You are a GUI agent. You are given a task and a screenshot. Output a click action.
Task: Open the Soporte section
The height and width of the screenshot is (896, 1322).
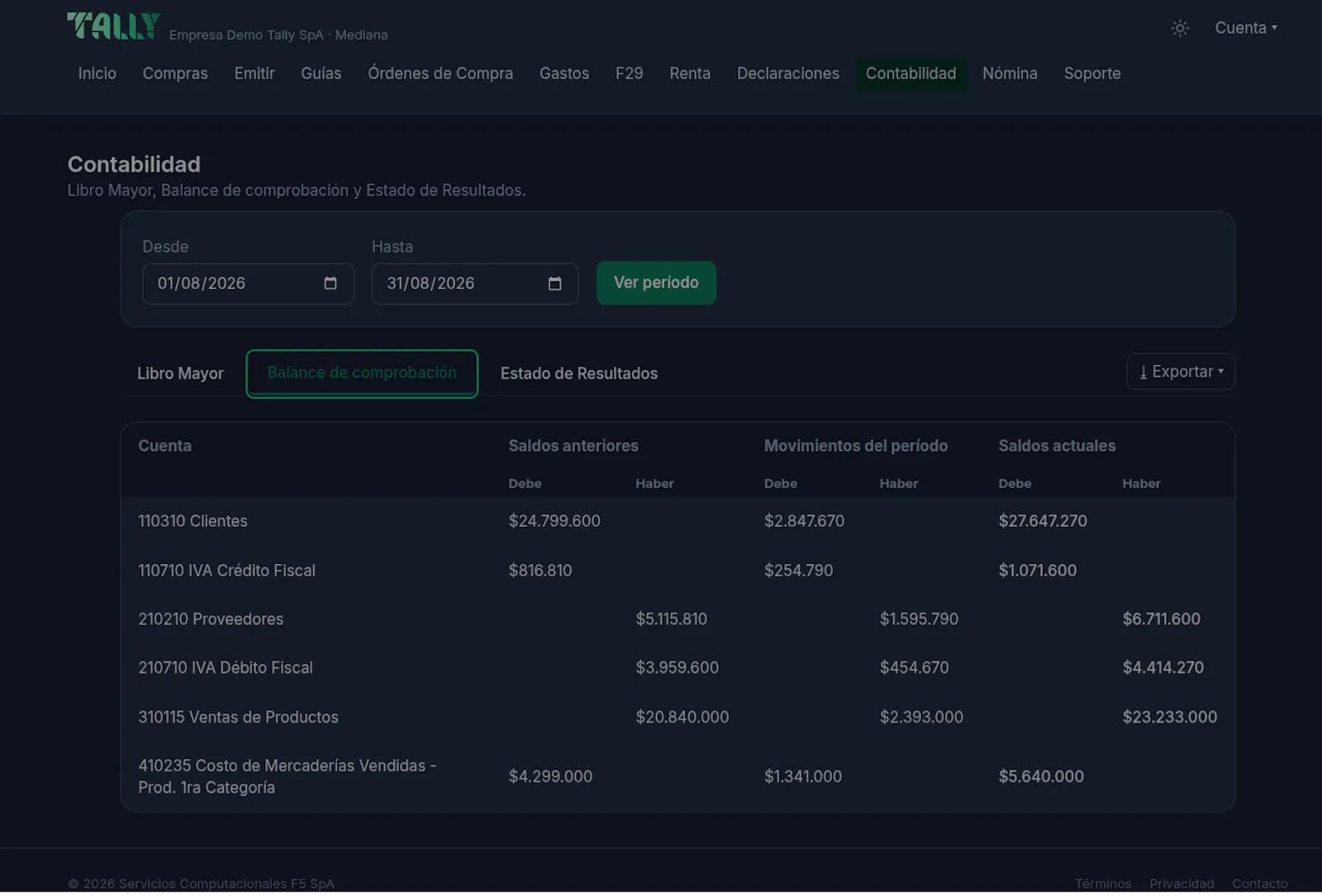[1092, 73]
